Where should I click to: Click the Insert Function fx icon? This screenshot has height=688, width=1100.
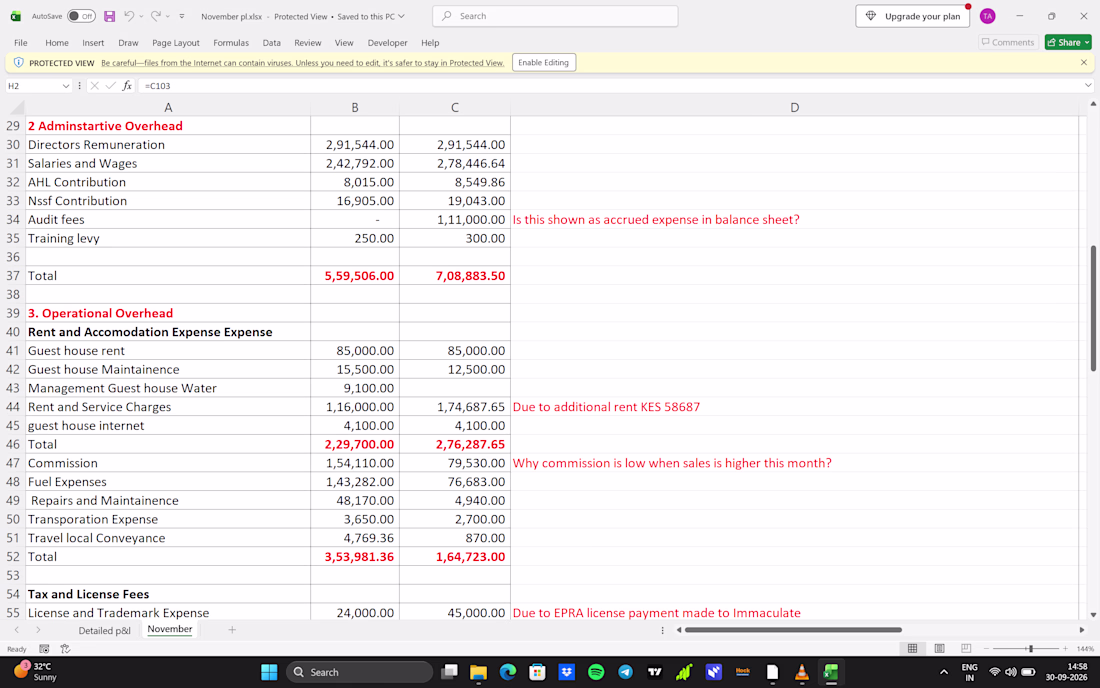coord(127,86)
